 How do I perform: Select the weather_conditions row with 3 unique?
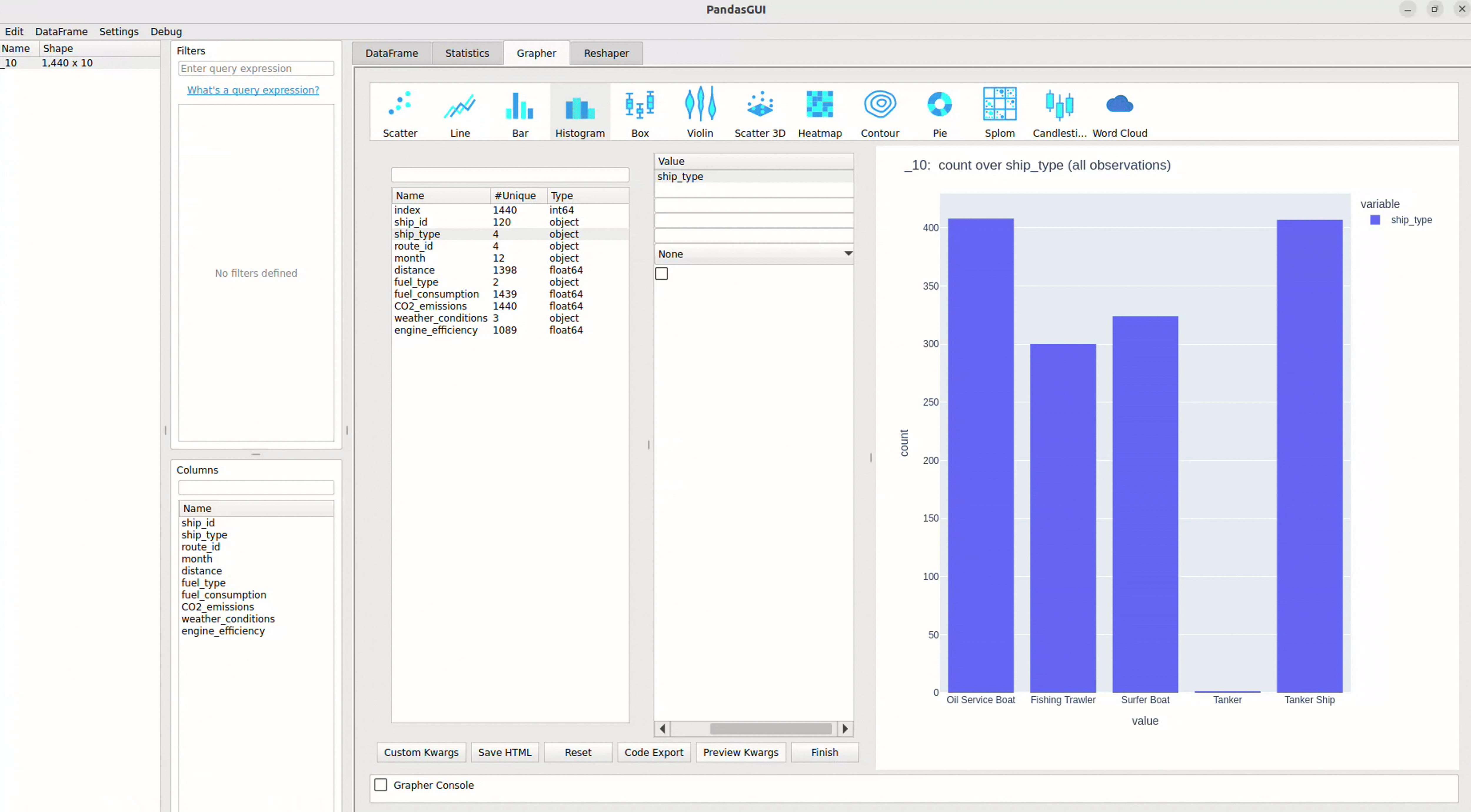[x=510, y=318]
